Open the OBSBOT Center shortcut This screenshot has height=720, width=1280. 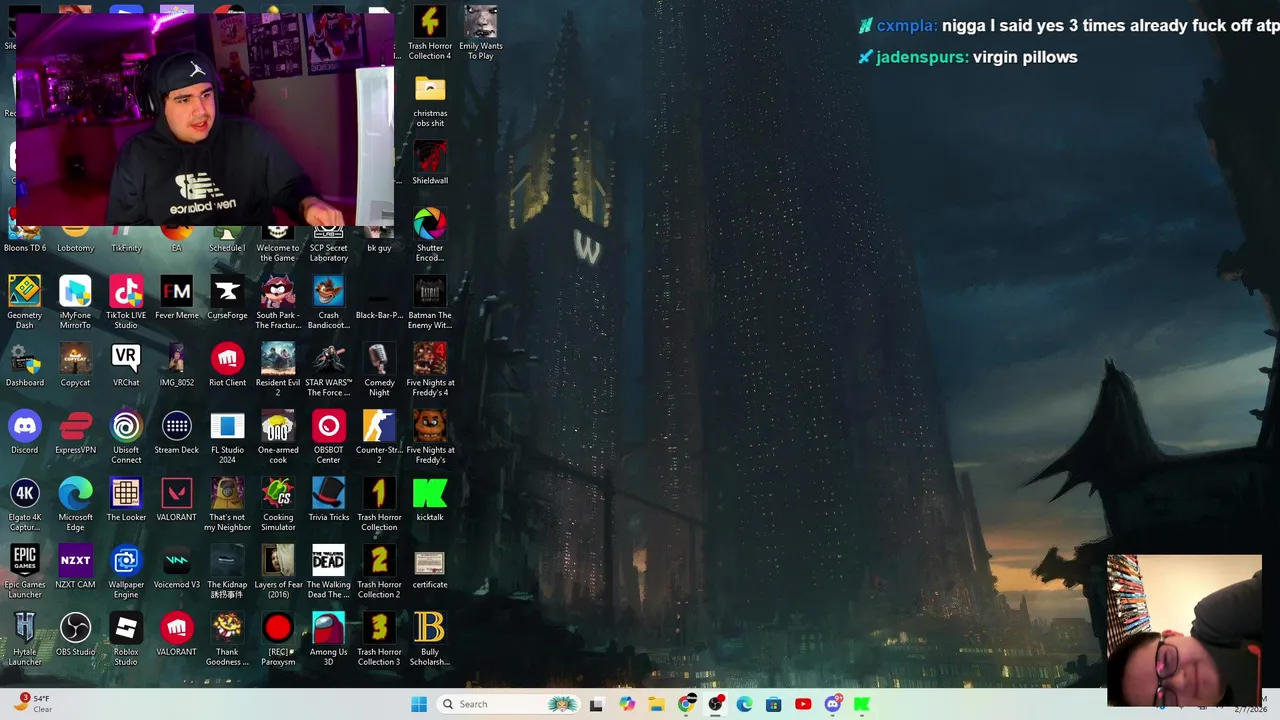(328, 436)
